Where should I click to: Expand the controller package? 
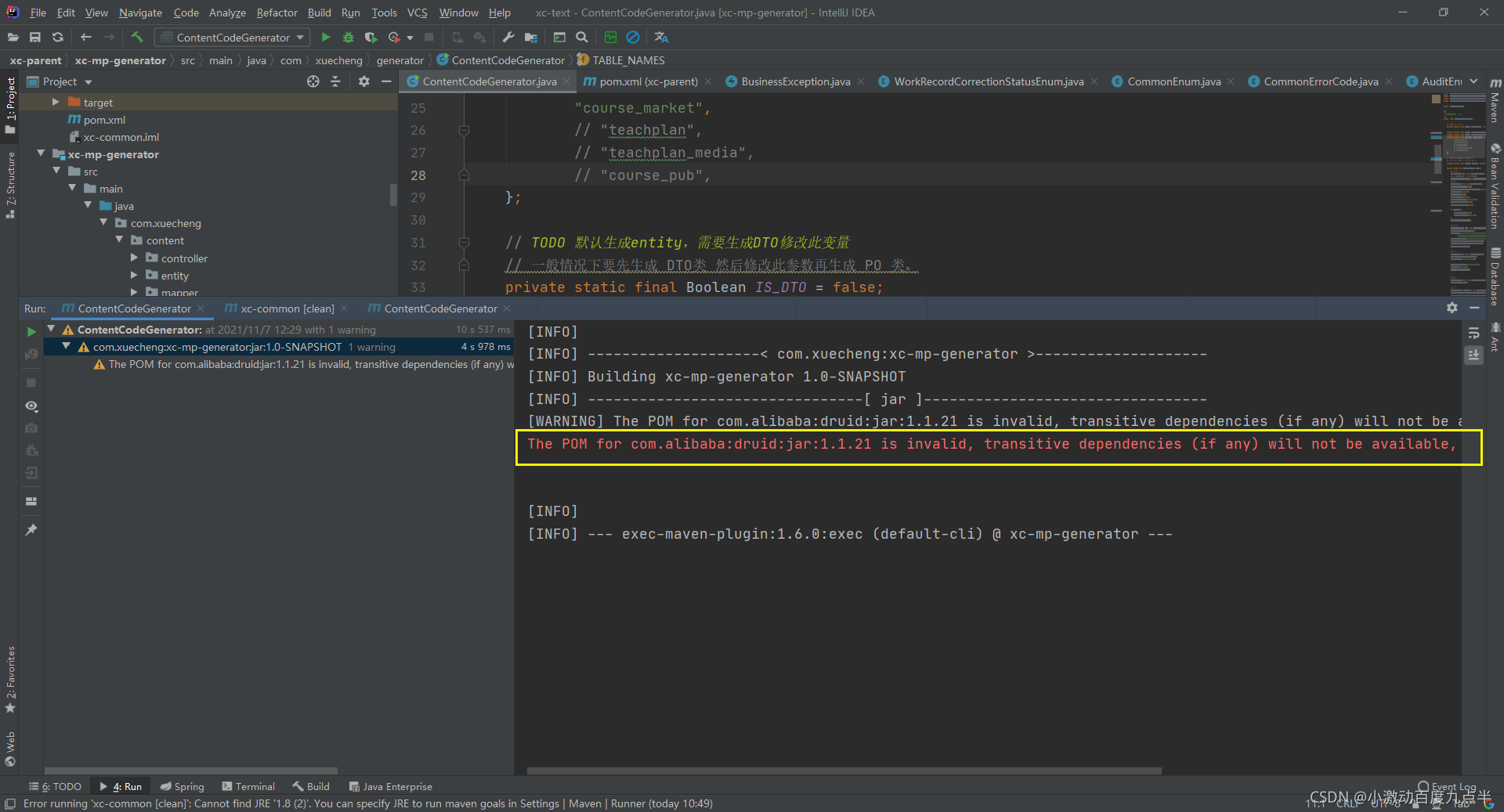[134, 258]
